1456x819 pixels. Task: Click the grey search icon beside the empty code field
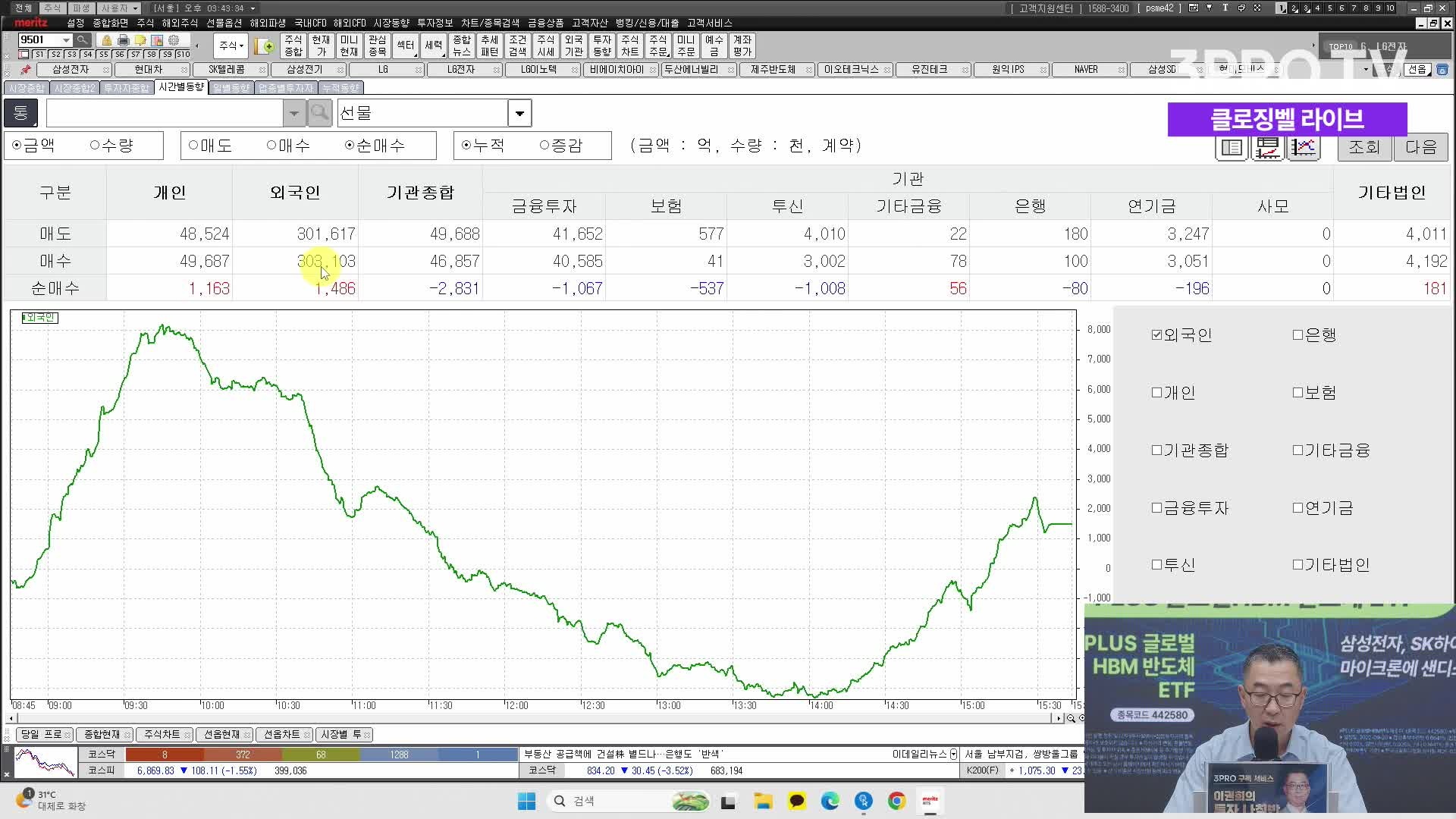click(x=320, y=113)
